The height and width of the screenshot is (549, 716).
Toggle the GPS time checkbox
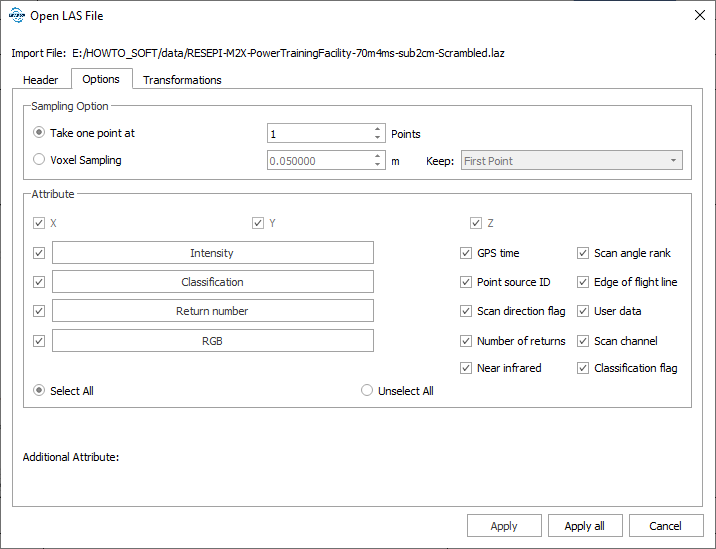click(466, 253)
